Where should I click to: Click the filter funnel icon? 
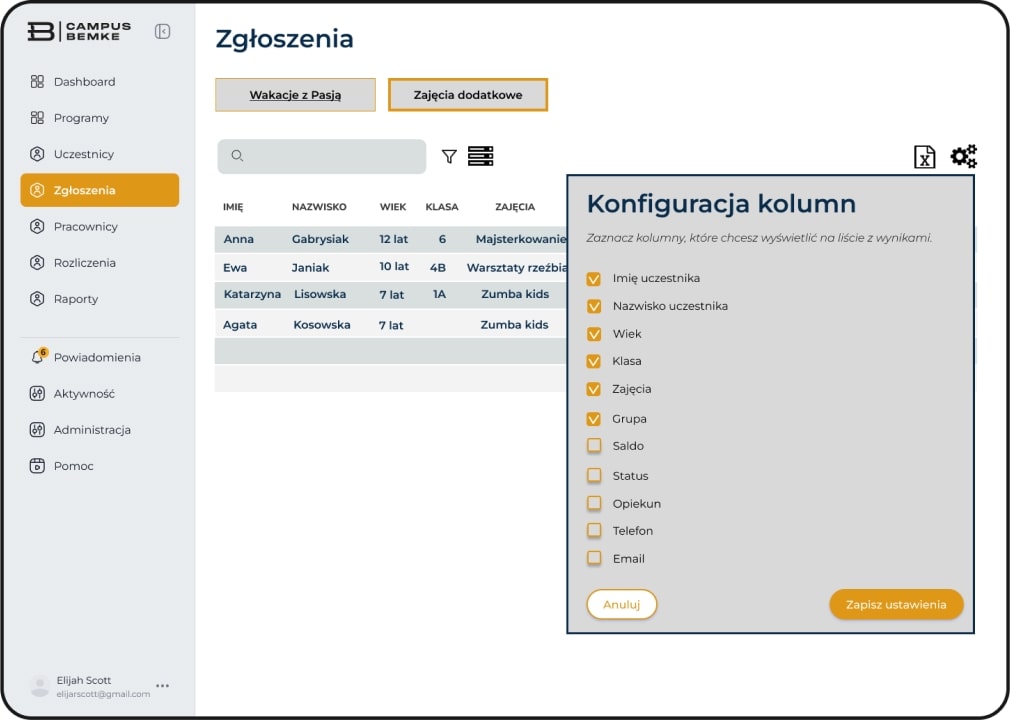(x=449, y=157)
